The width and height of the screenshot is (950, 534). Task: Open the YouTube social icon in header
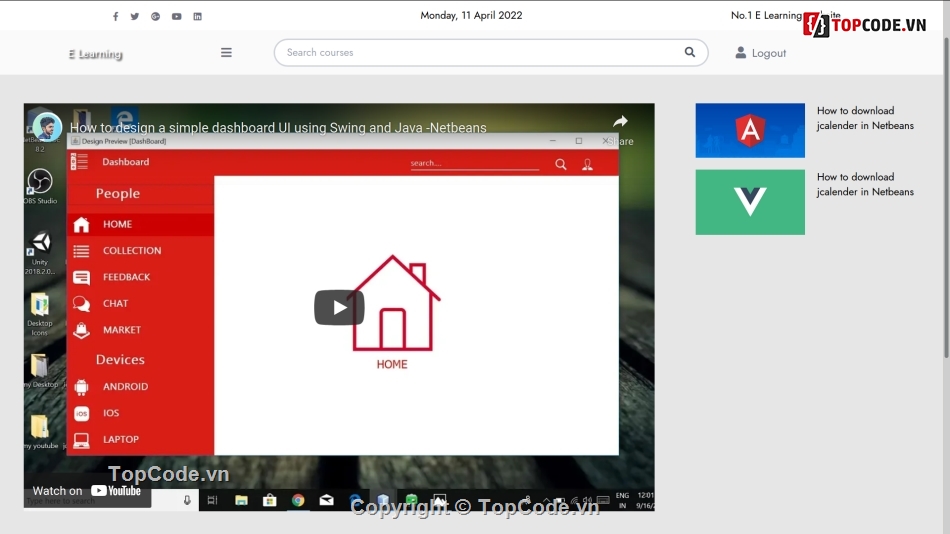(176, 16)
